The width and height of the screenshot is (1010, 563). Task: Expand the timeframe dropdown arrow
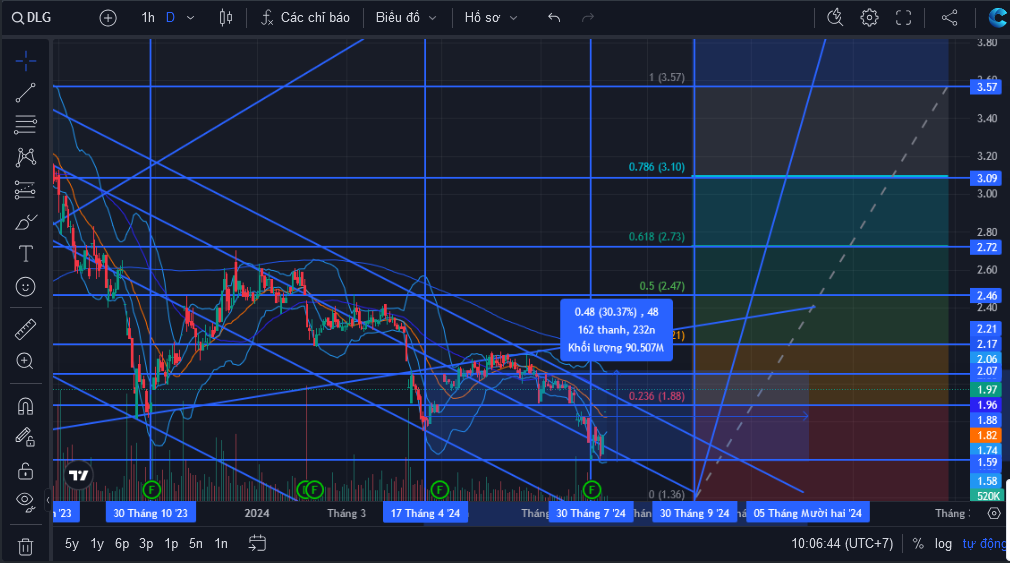click(x=191, y=18)
